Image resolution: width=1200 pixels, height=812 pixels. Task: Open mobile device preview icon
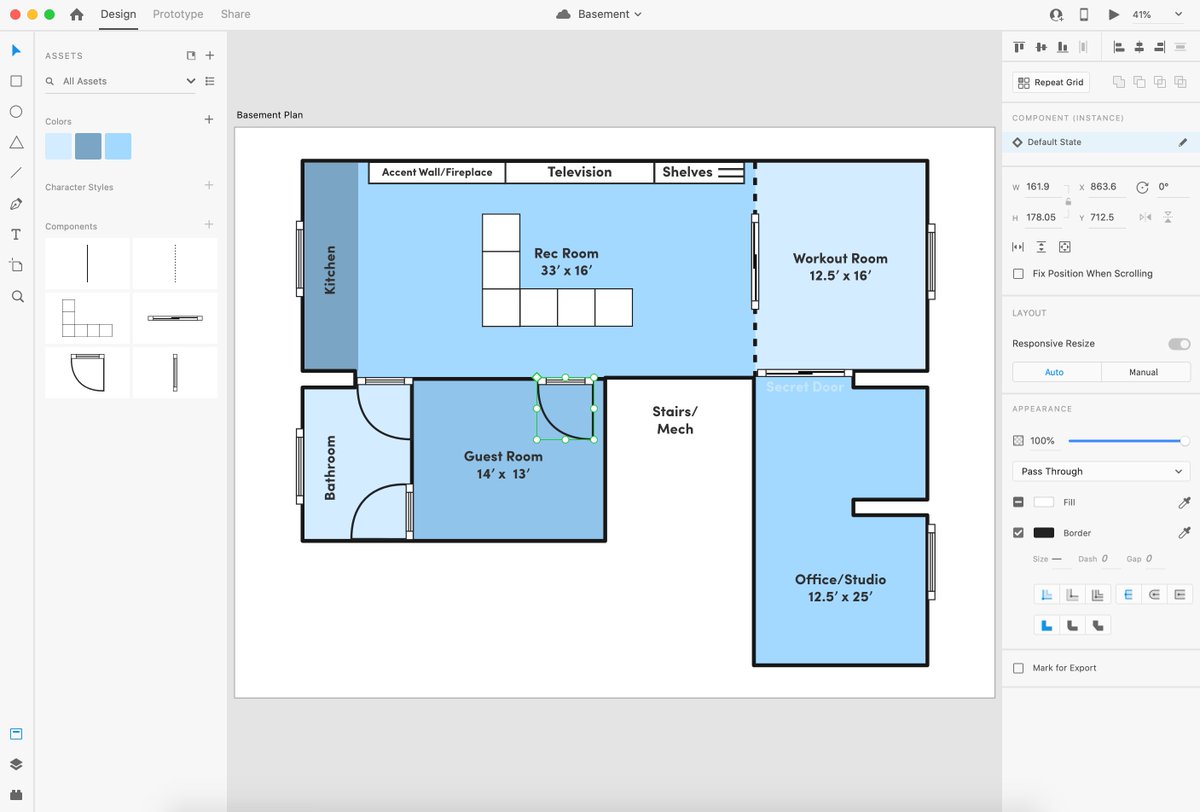pyautogui.click(x=1084, y=15)
